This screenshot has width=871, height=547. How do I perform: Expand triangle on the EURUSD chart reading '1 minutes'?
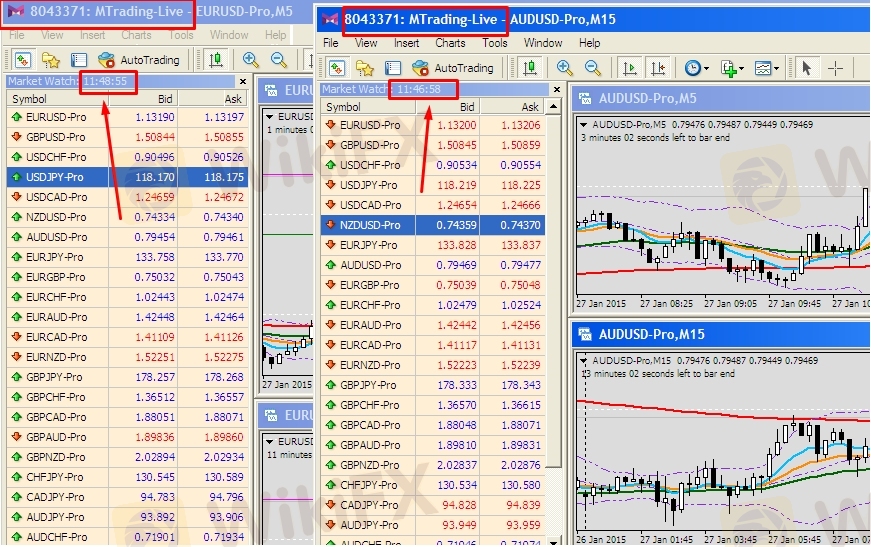pos(269,117)
